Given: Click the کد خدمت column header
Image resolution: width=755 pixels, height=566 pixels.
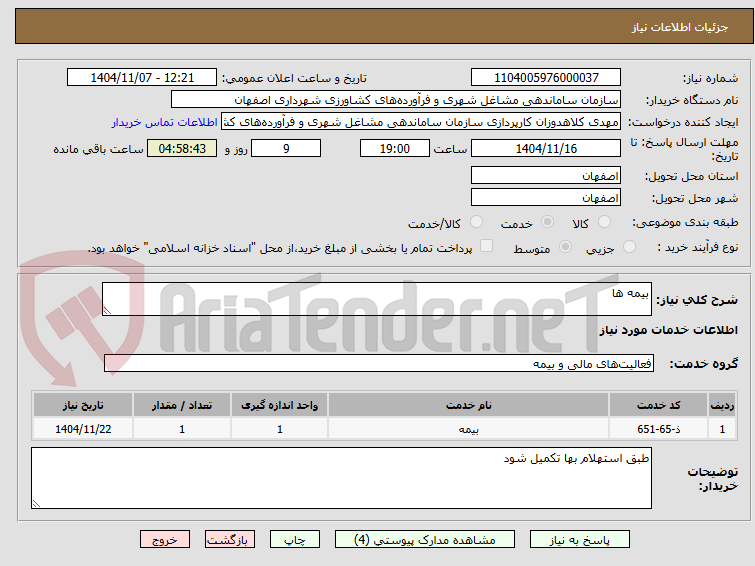Looking at the screenshot, I should click(x=658, y=405).
